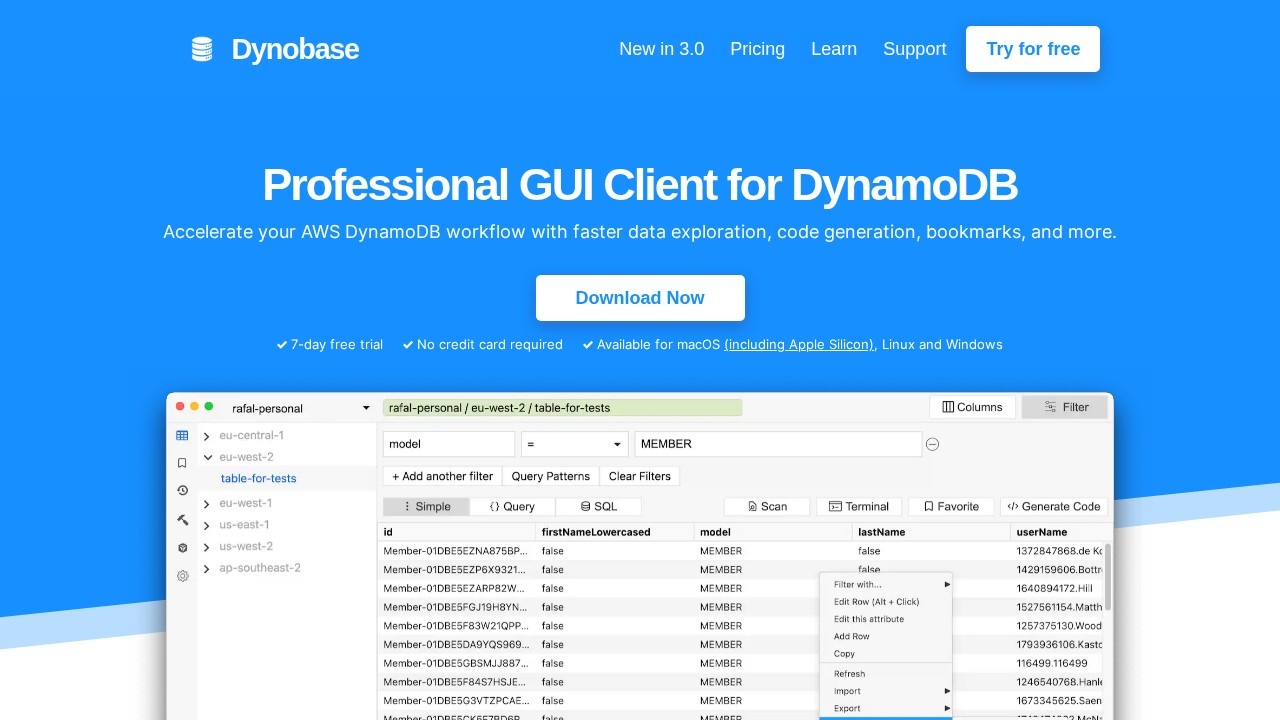1280x720 pixels.
Task: Choose 'Add Row' from context menu
Action: click(x=886, y=636)
